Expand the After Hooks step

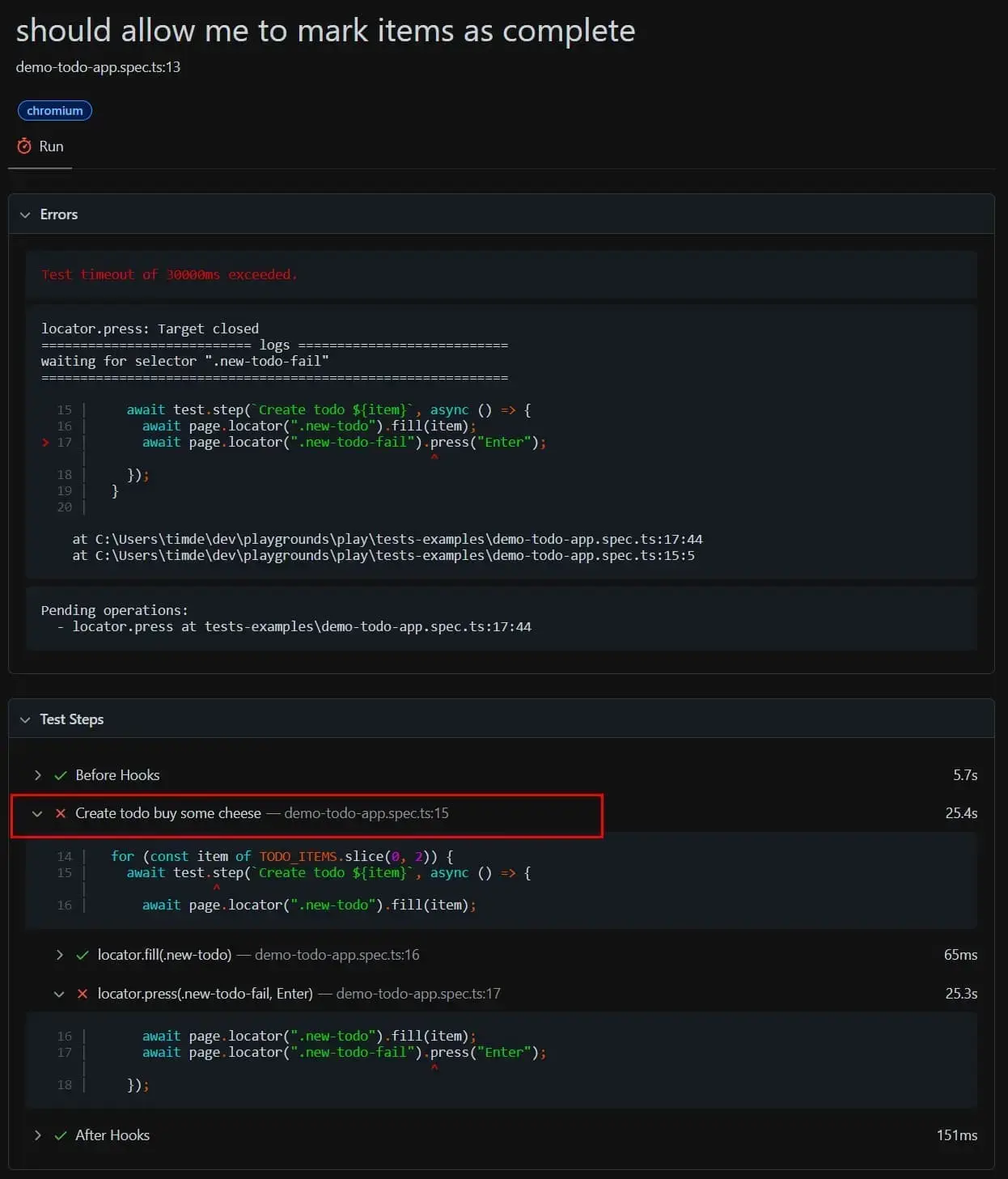click(37, 1135)
